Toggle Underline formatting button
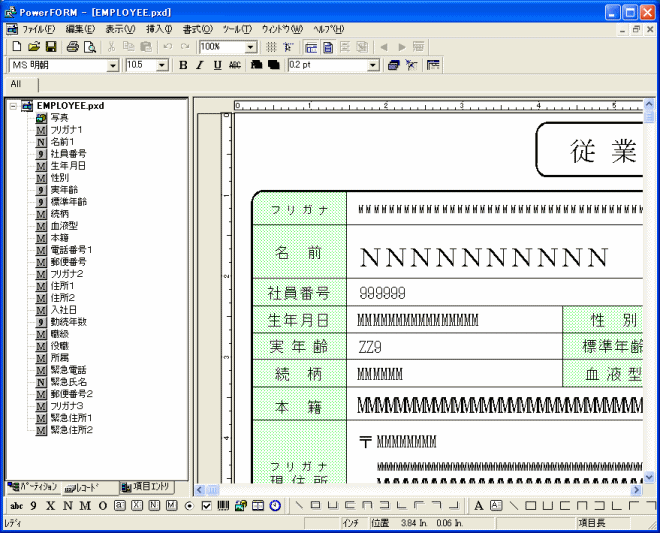660x533 pixels. (x=217, y=65)
